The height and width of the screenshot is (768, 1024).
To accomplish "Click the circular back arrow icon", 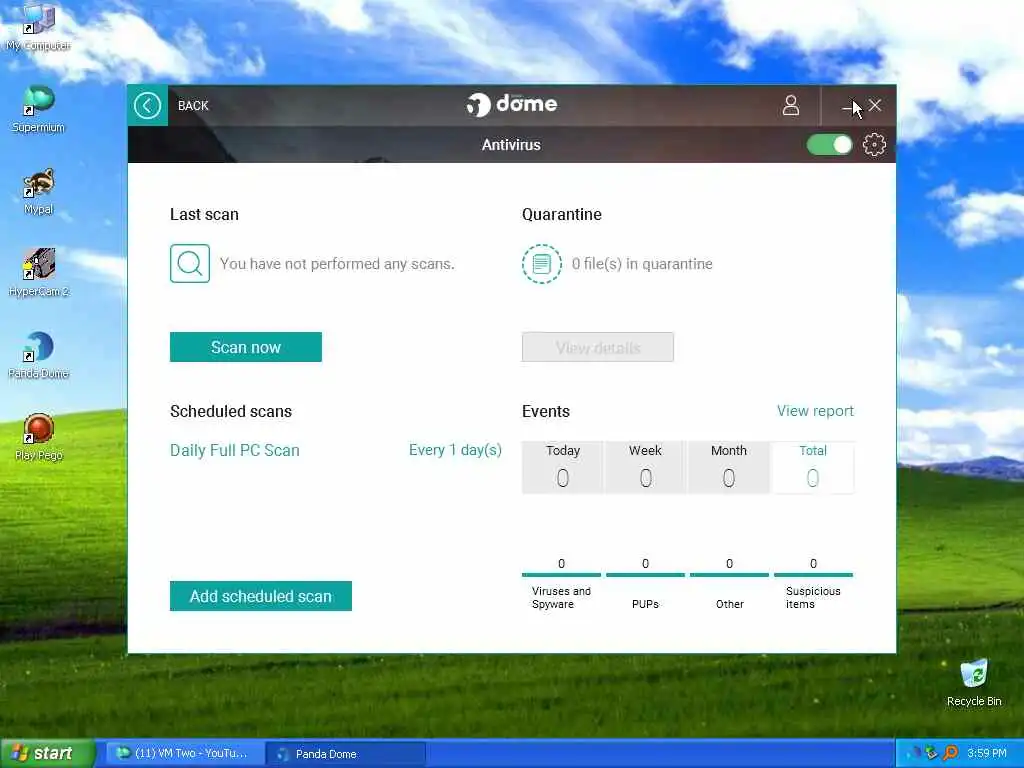I will point(148,105).
